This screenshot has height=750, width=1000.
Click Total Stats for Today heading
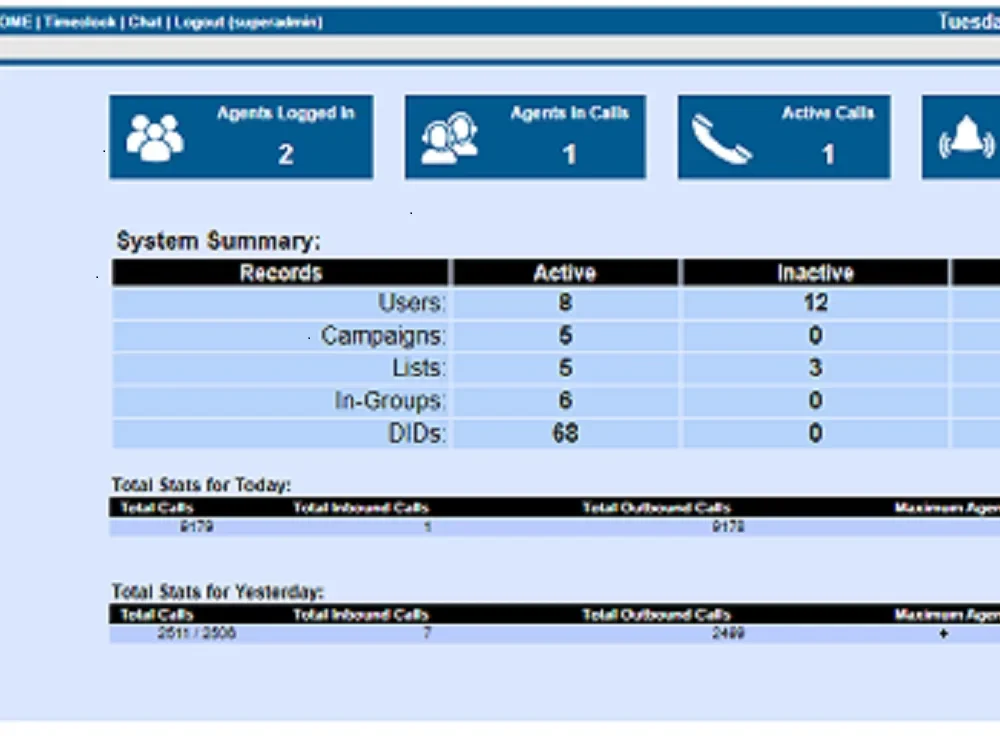(202, 485)
